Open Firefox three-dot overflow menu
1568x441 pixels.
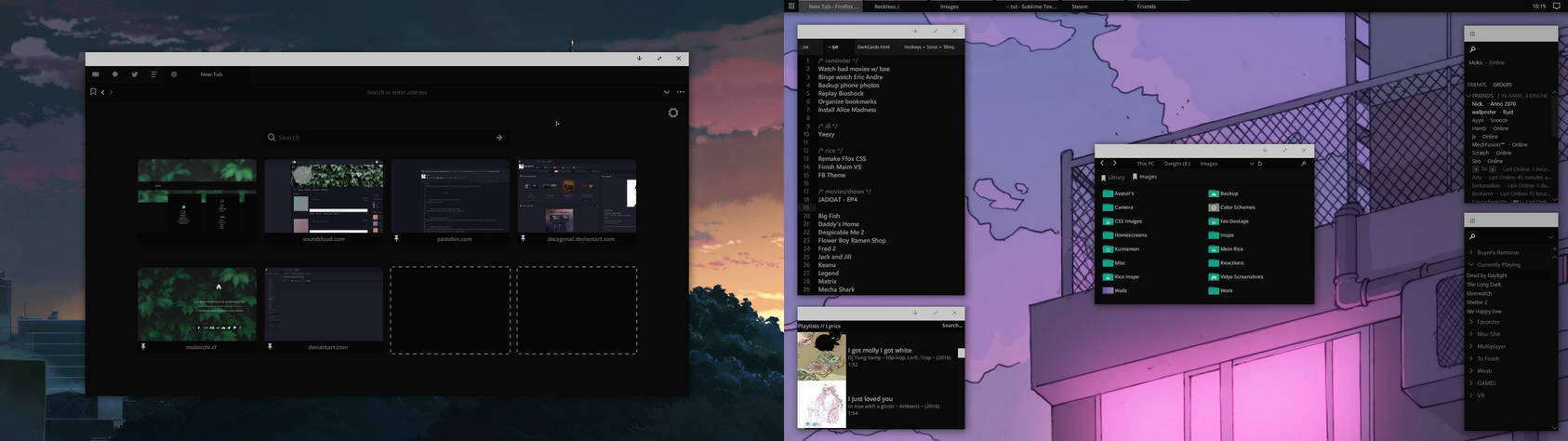(x=681, y=92)
